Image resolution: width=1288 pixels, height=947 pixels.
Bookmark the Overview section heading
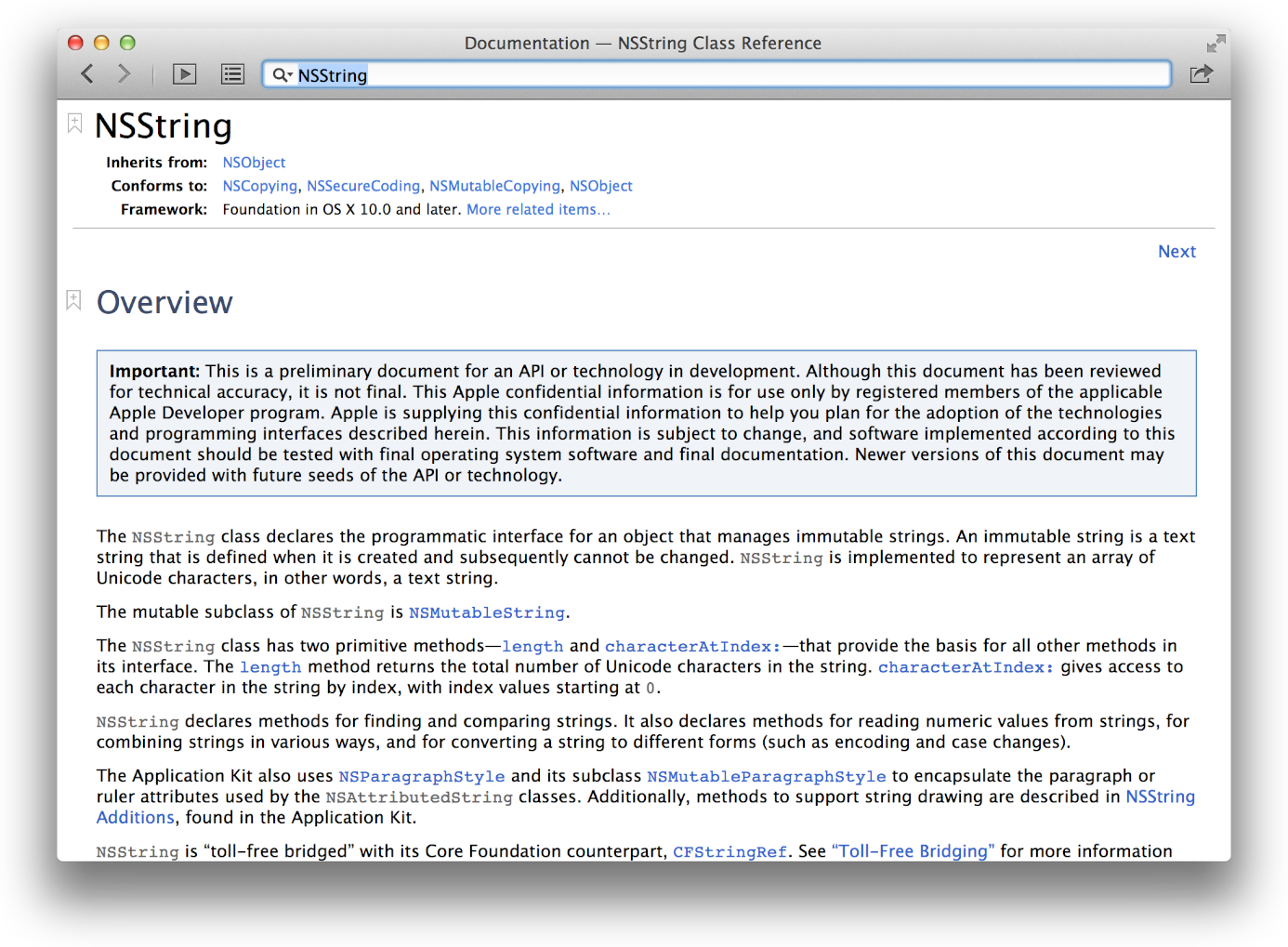point(74,300)
